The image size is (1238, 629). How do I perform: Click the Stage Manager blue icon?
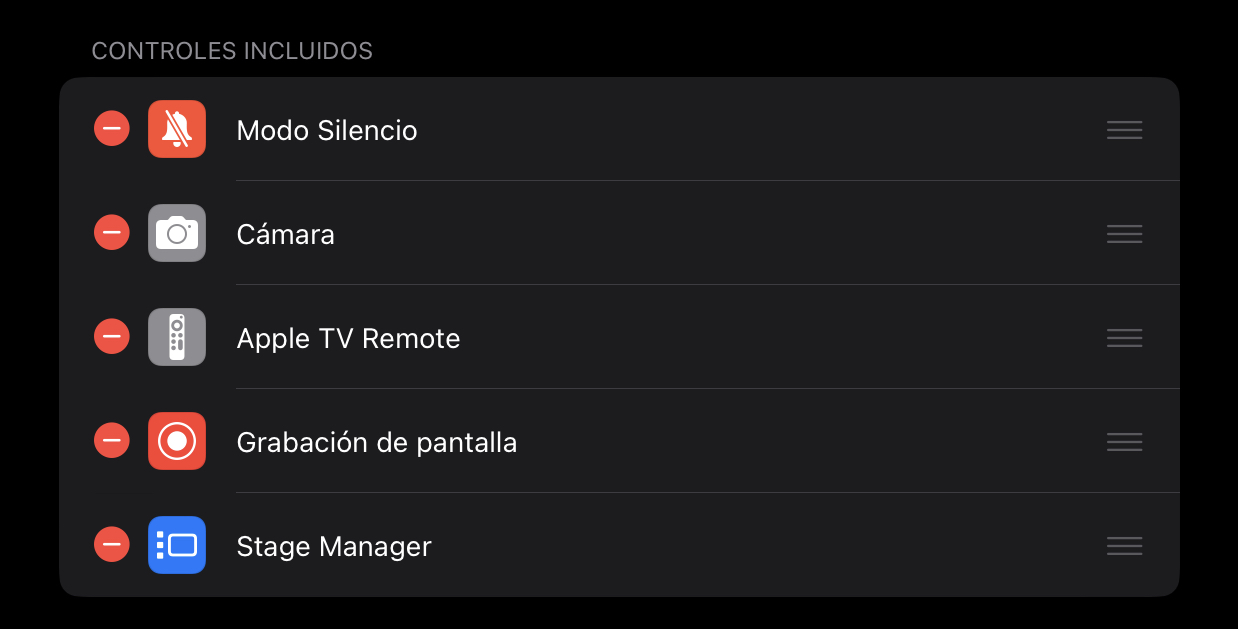177,545
